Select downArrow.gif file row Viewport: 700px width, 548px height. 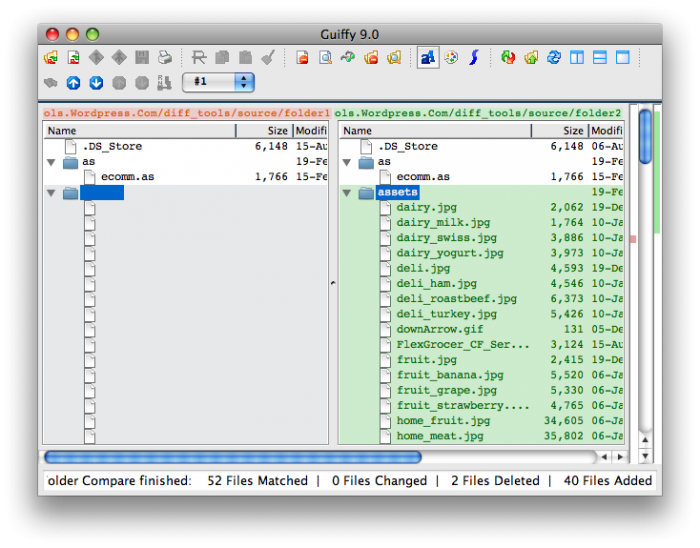coord(482,329)
